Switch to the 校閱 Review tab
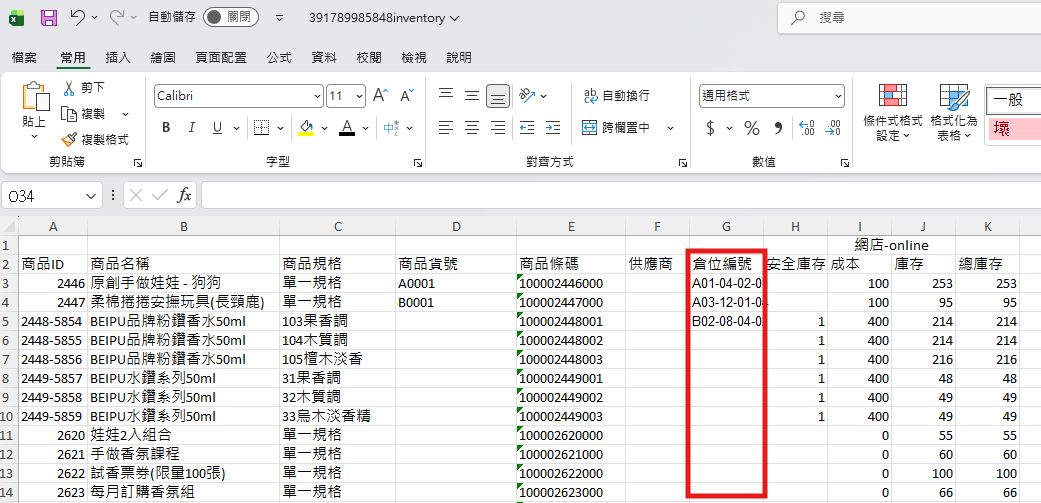 pos(369,58)
